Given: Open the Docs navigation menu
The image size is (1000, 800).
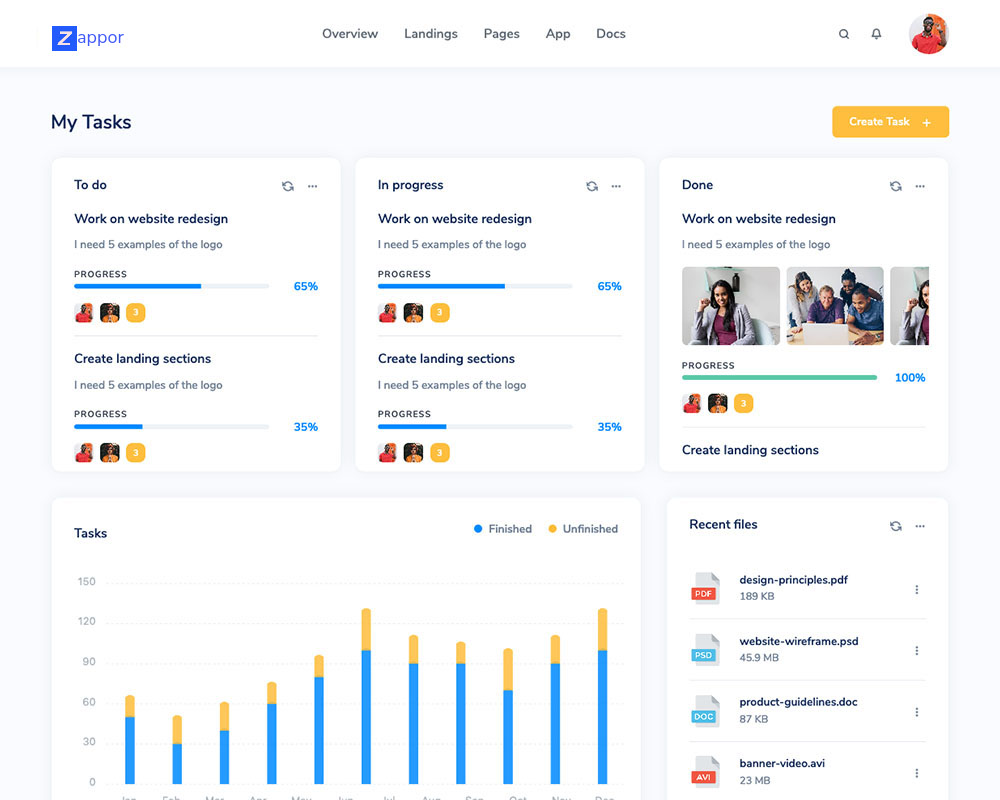Looking at the screenshot, I should [610, 34].
